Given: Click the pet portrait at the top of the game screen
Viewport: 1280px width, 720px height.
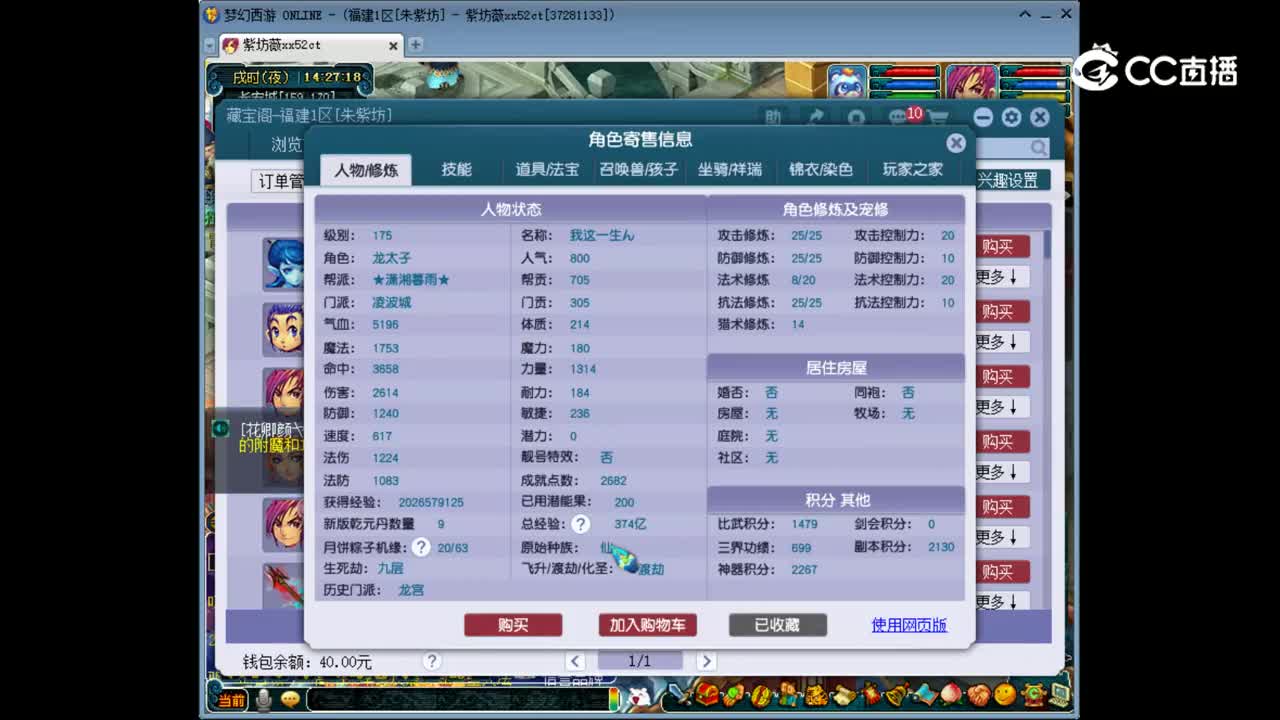Looking at the screenshot, I should 847,83.
